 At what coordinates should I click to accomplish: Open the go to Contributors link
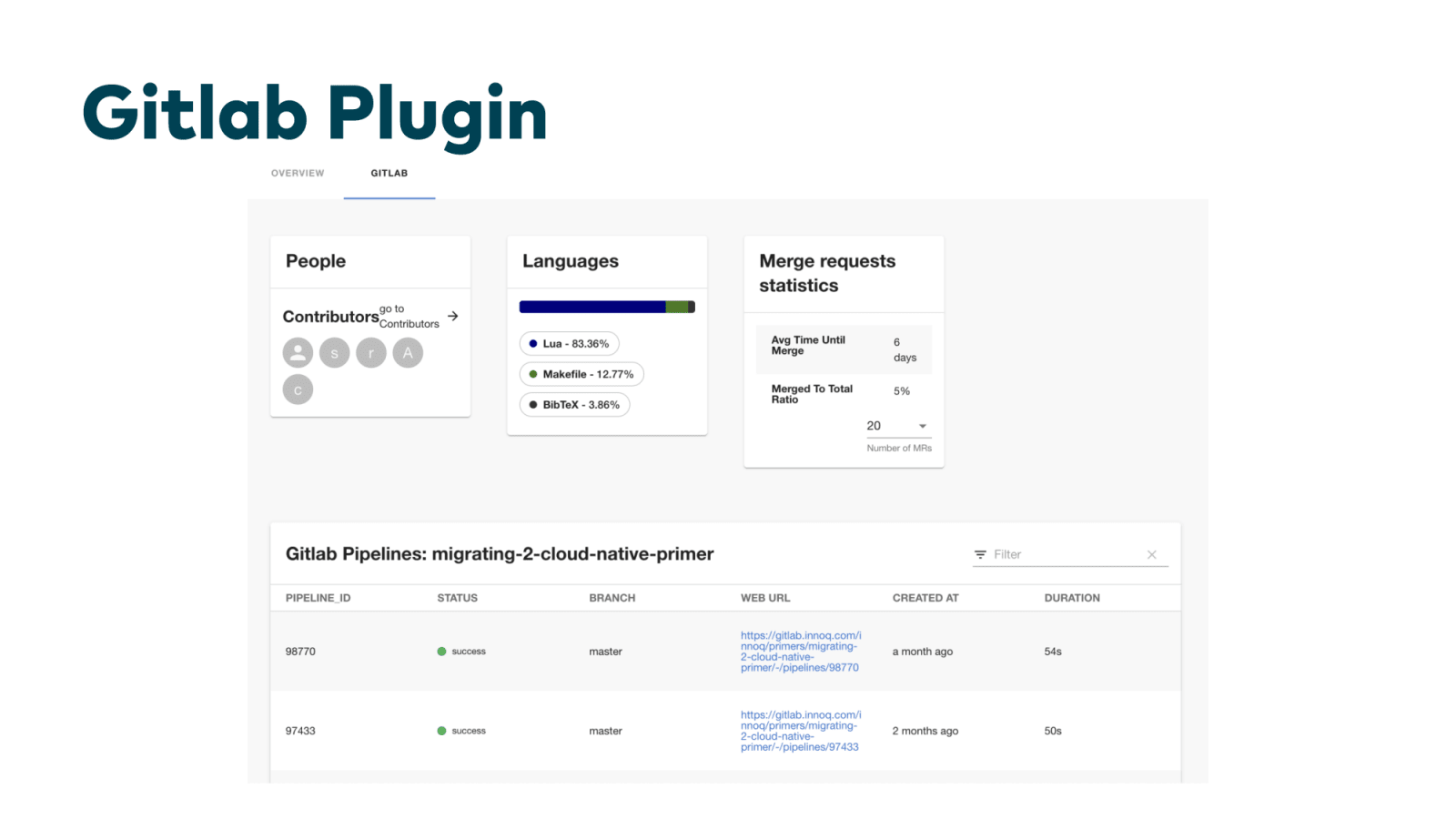pyautogui.click(x=409, y=317)
